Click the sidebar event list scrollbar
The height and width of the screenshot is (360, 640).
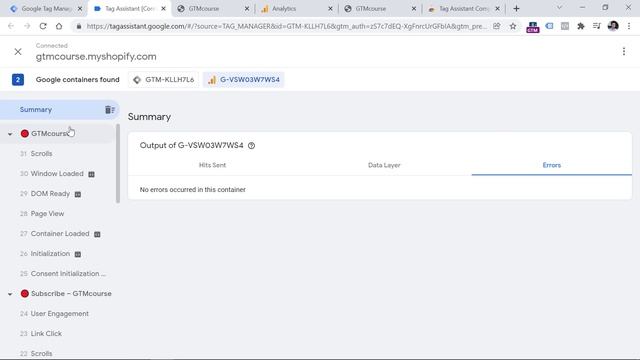click(118, 163)
